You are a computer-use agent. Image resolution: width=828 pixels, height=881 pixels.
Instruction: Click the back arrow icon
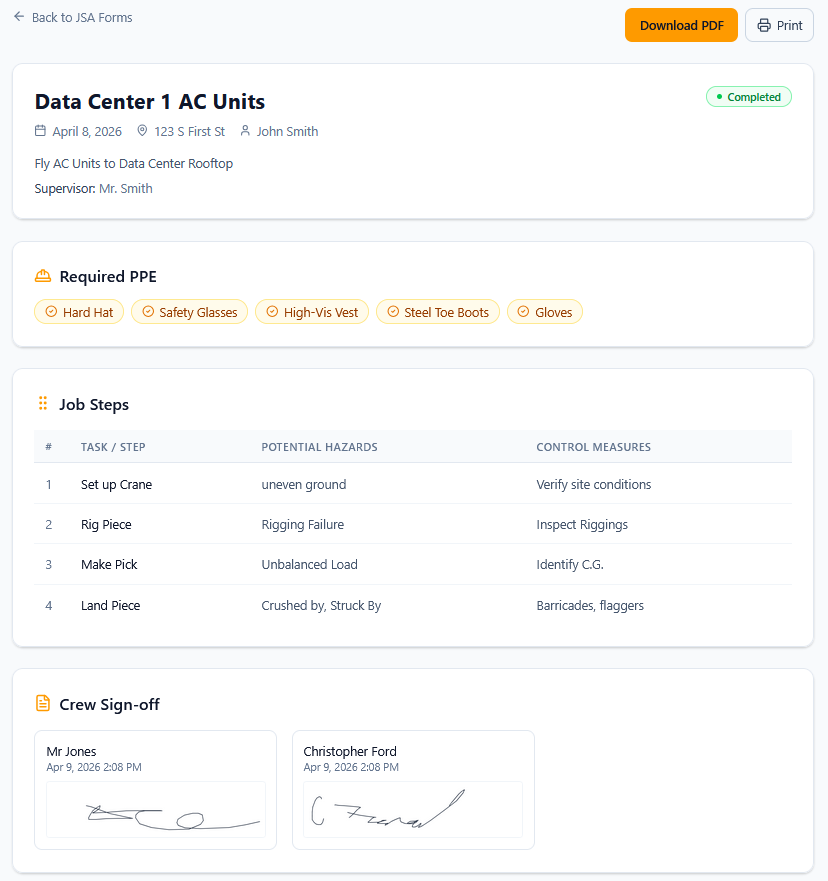[19, 17]
